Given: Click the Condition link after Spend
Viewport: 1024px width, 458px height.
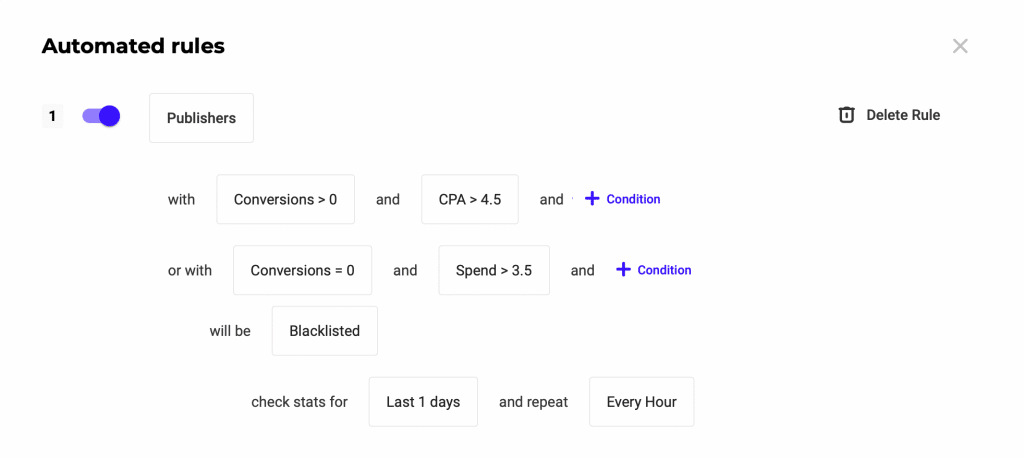Looking at the screenshot, I should pyautogui.click(x=664, y=270).
